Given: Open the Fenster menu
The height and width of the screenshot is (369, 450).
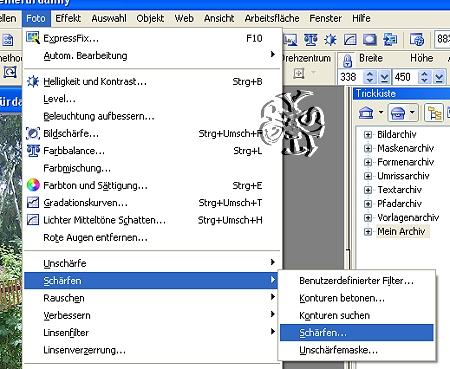Looking at the screenshot, I should click(x=325, y=18).
